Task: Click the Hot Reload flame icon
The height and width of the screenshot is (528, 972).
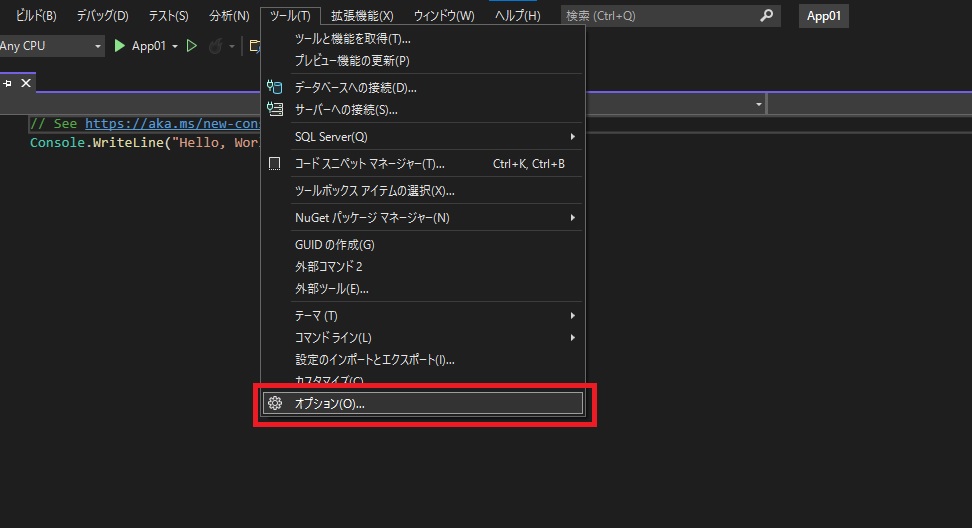Action: pyautogui.click(x=215, y=46)
